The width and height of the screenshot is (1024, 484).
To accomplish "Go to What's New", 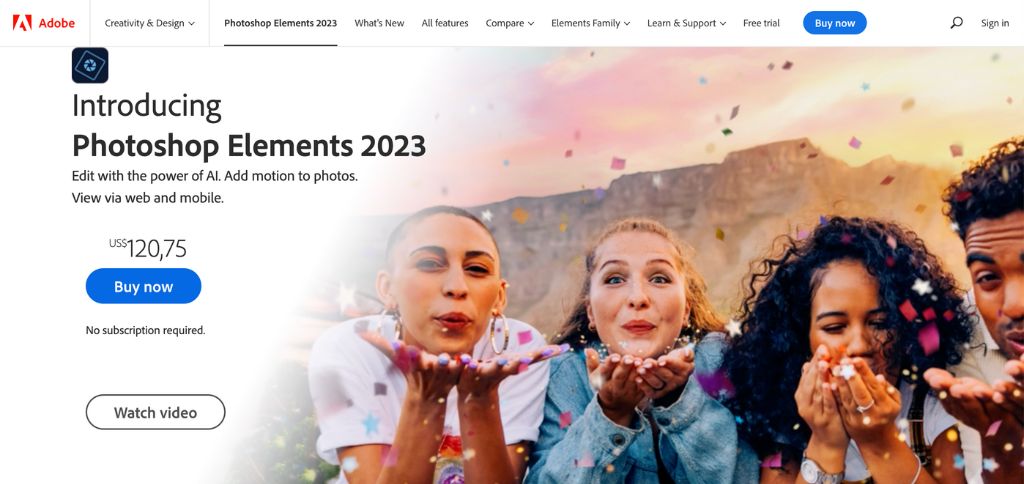I will (x=379, y=23).
